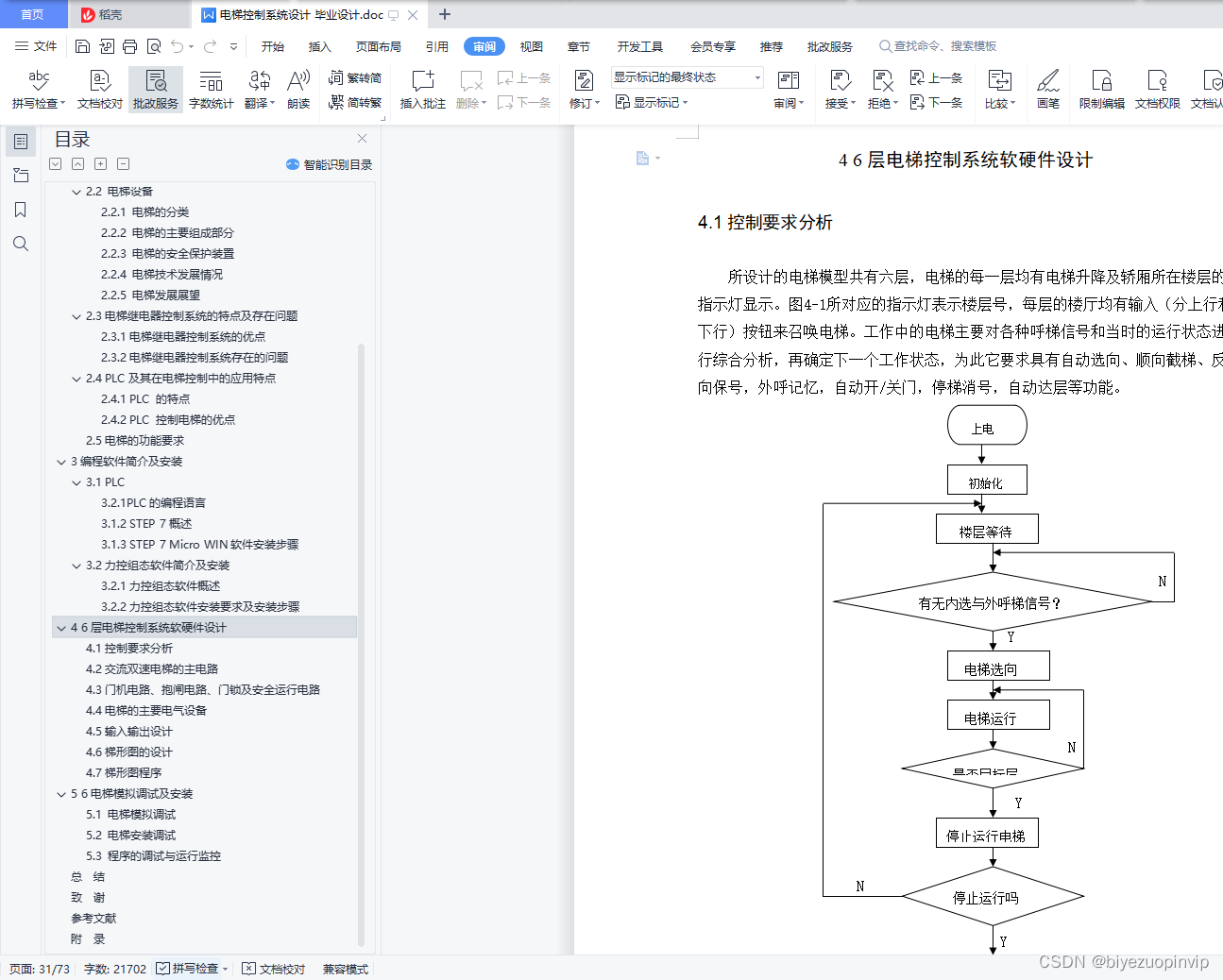1223x980 pixels.
Task: Toggle 文档校对 in the status bar
Action: pyautogui.click(x=274, y=969)
